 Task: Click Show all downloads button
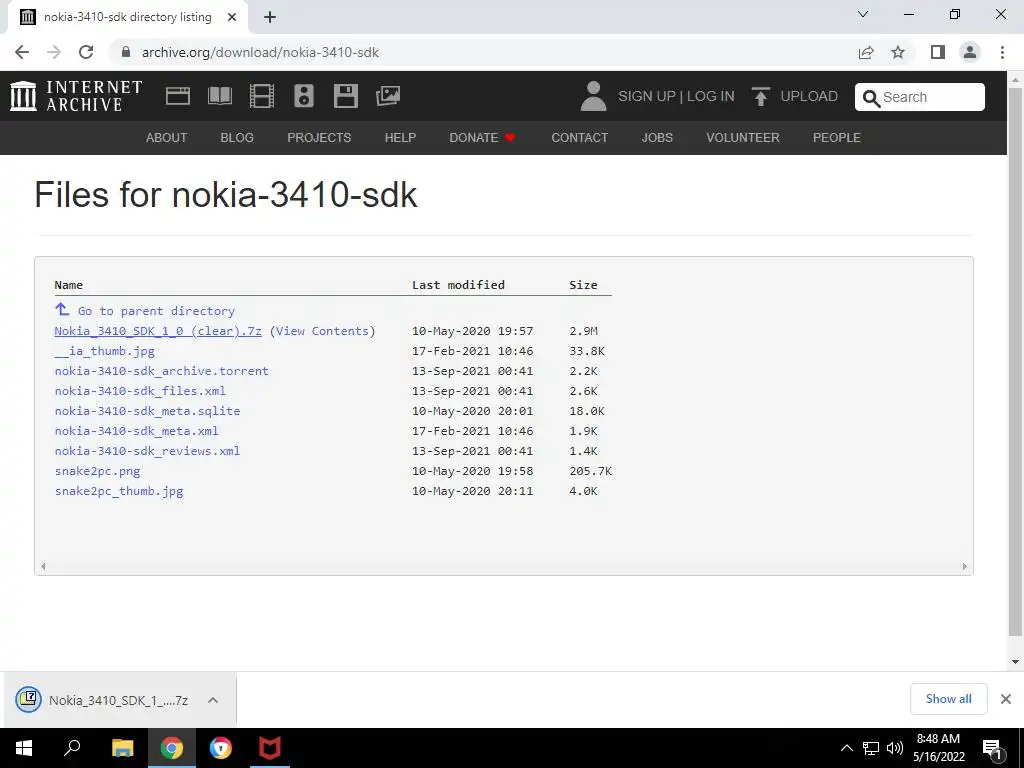948,699
